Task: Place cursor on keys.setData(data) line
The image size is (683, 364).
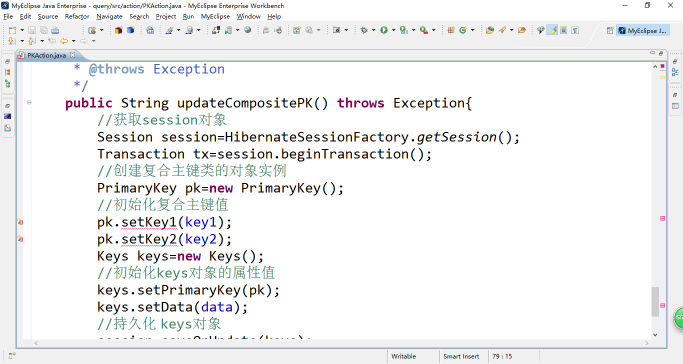Action: [172, 307]
